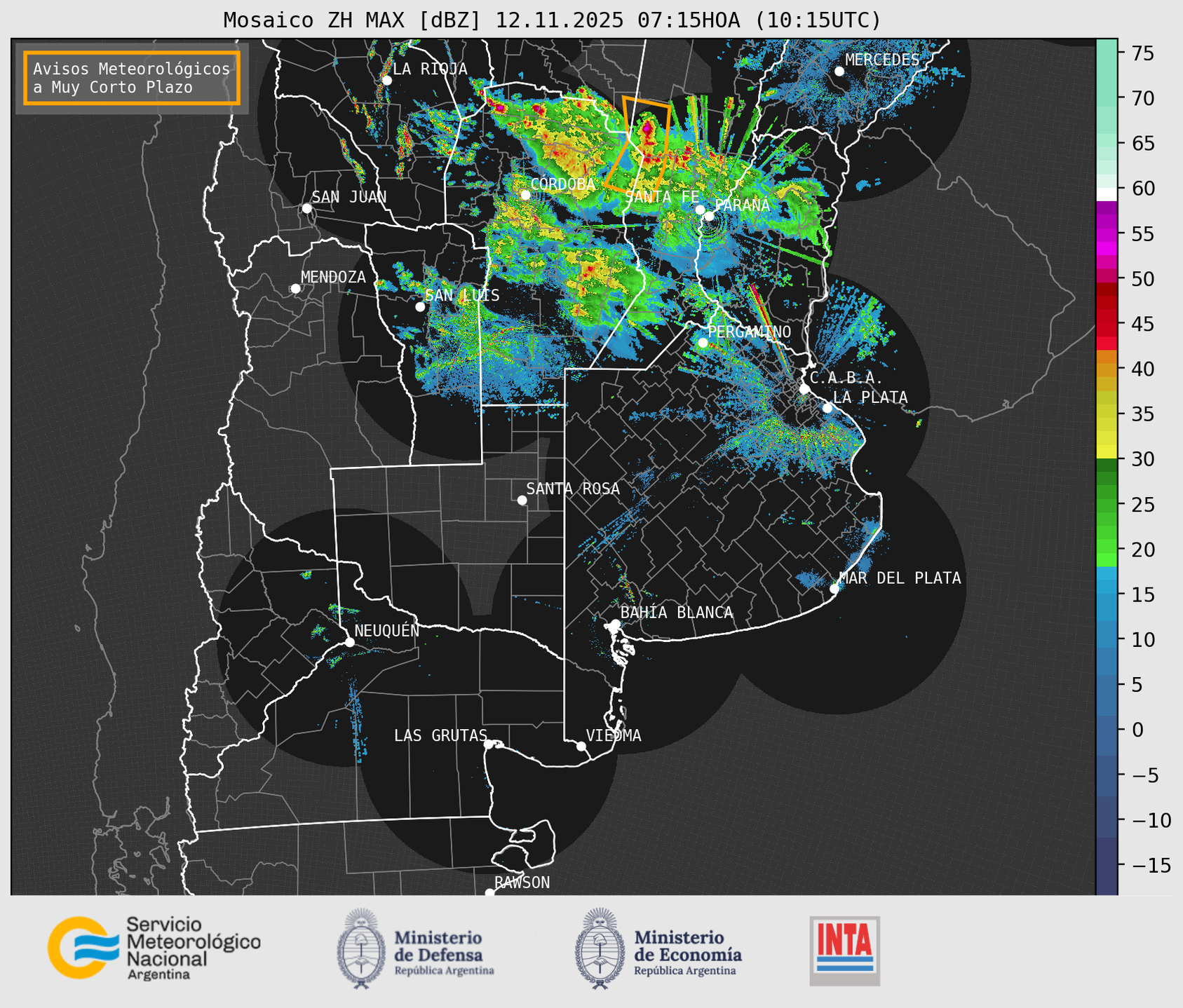Click the SANTA ROSA city marker dot

[522, 500]
